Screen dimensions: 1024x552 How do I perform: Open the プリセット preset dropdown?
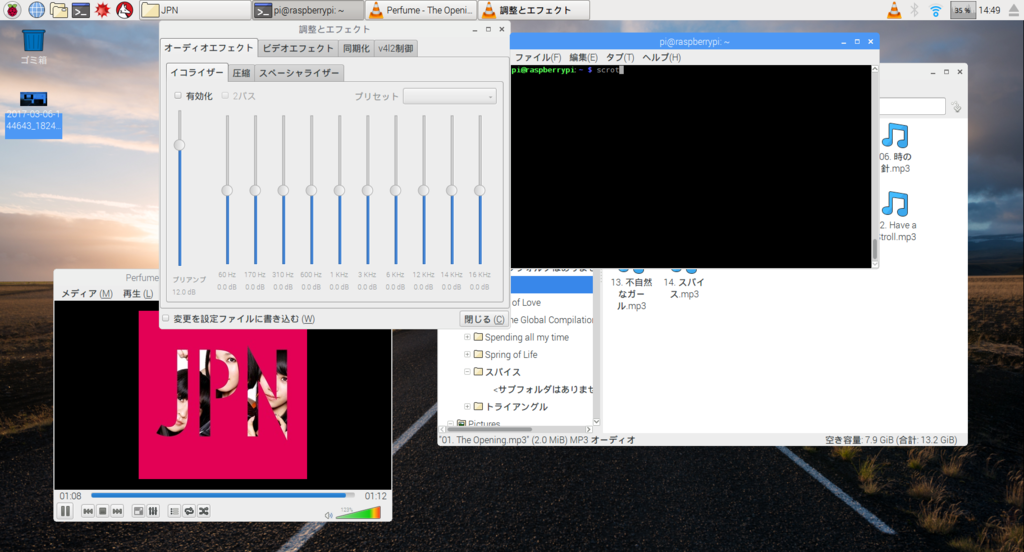click(x=449, y=96)
